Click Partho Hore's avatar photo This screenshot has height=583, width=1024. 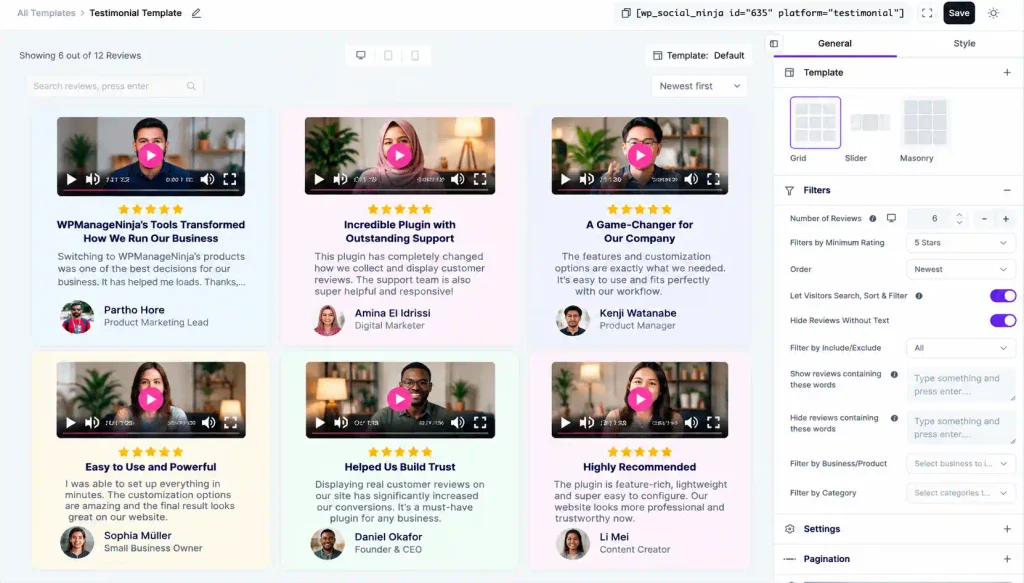click(x=77, y=317)
